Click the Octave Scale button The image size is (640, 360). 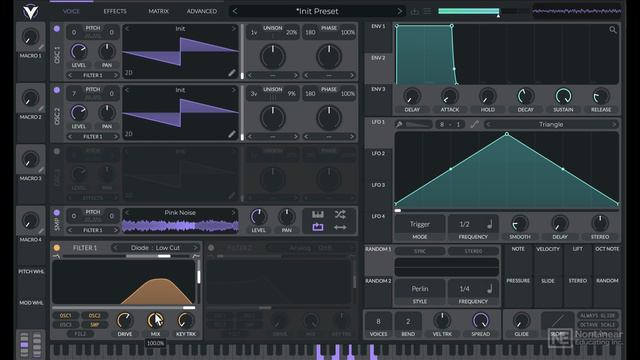598,325
